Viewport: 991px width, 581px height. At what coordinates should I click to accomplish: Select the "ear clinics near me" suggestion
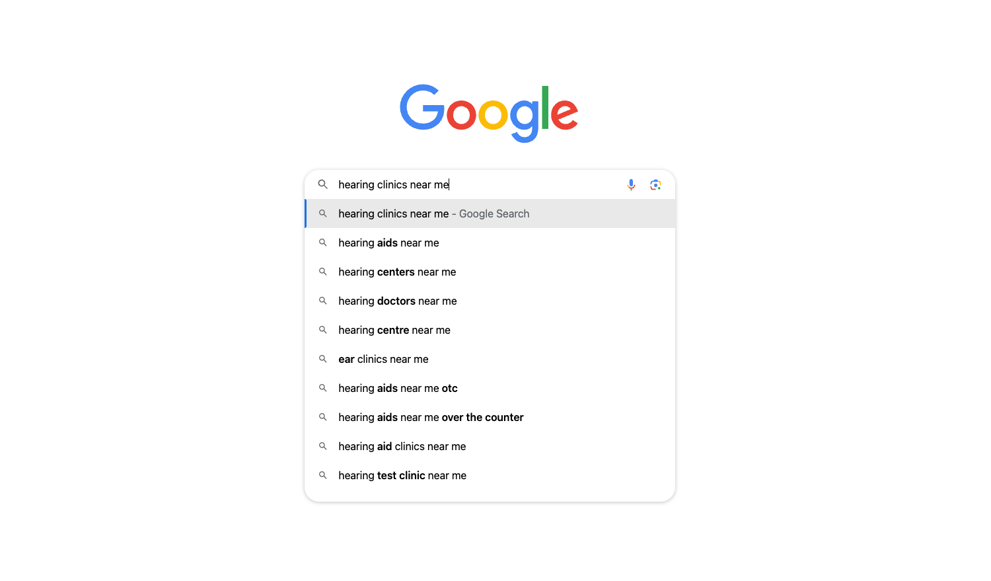coord(383,359)
